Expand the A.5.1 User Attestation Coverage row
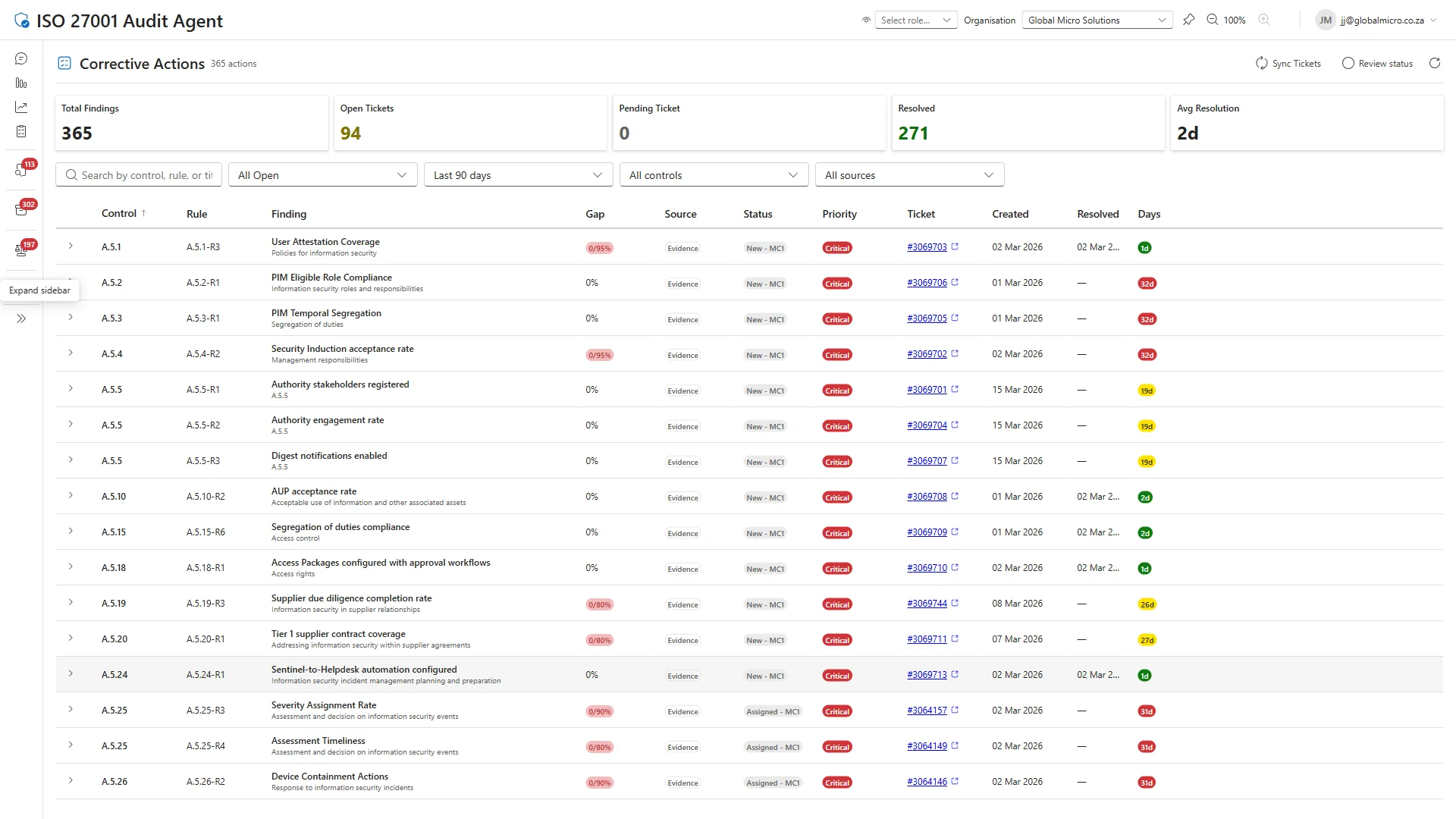This screenshot has width=1456, height=819. tap(71, 246)
